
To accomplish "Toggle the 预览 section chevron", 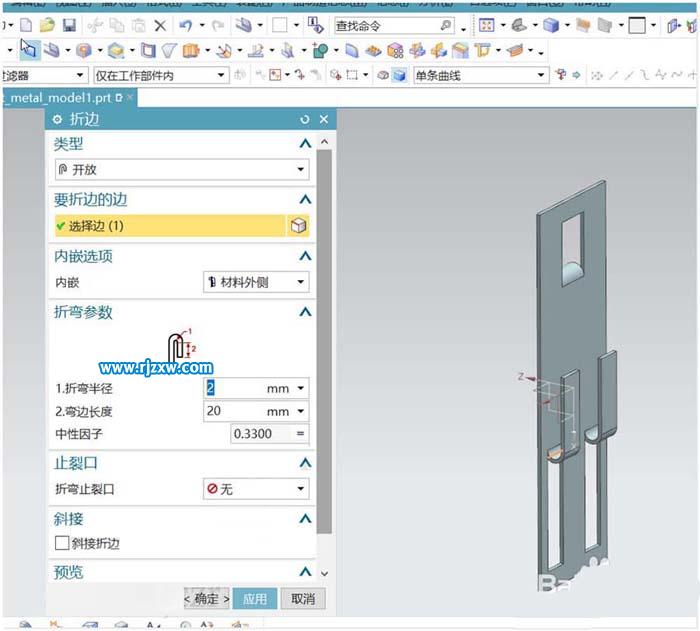I will [305, 572].
